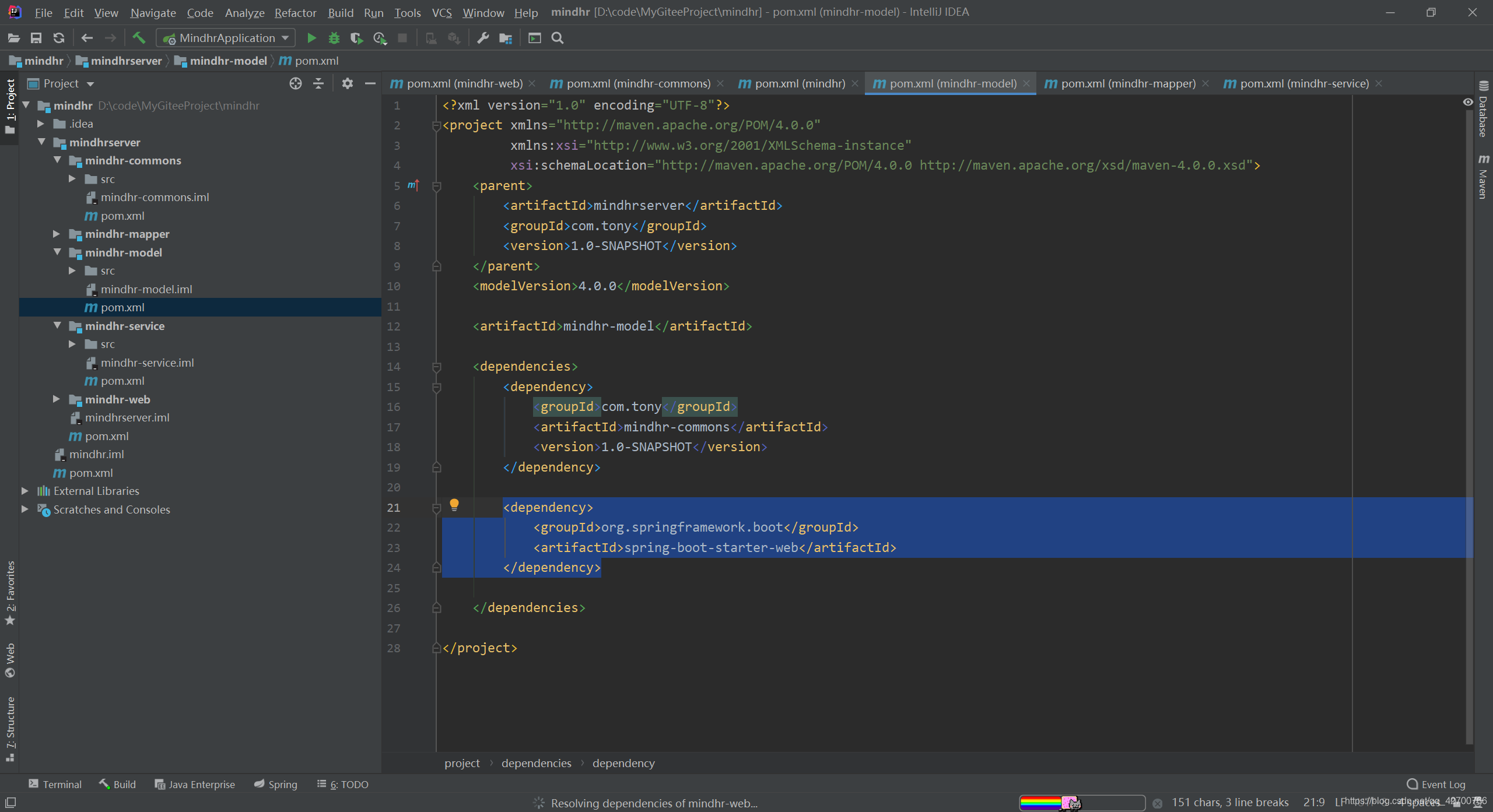
Task: Switch to pom.xml (mindhr-service) tab
Action: pos(1303,83)
